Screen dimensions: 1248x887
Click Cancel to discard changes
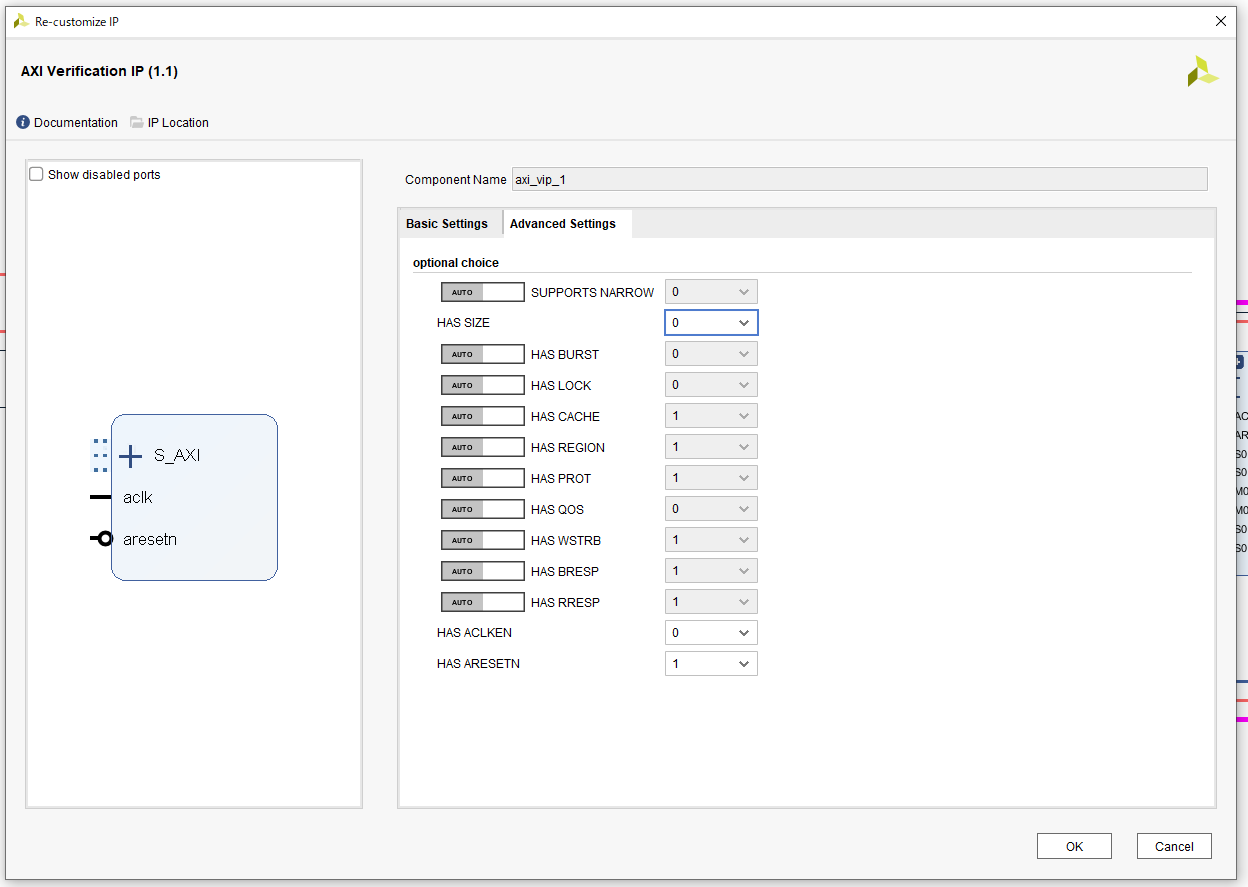pos(1174,845)
